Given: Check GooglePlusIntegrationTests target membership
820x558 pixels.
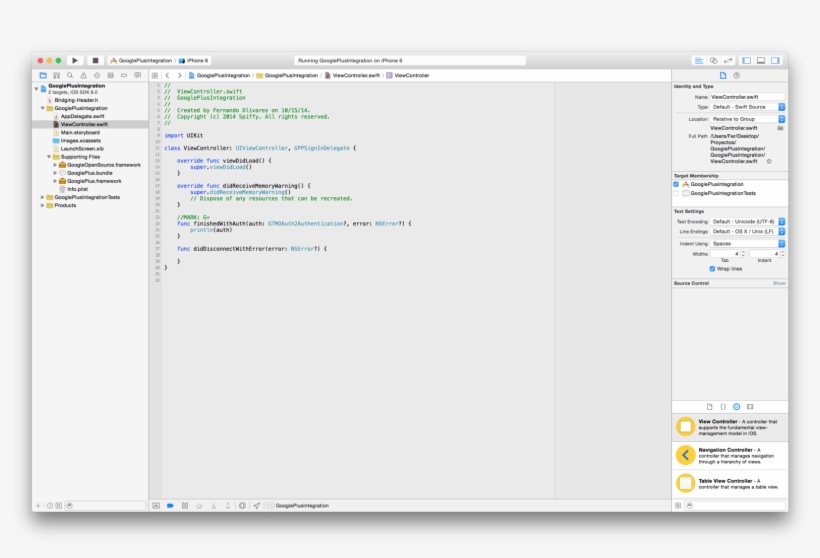Looking at the screenshot, I should (676, 193).
